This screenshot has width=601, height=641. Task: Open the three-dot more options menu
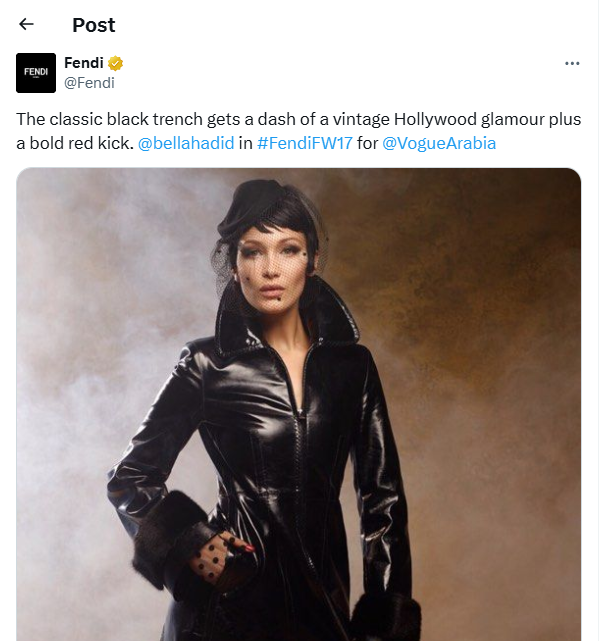pyautogui.click(x=572, y=63)
